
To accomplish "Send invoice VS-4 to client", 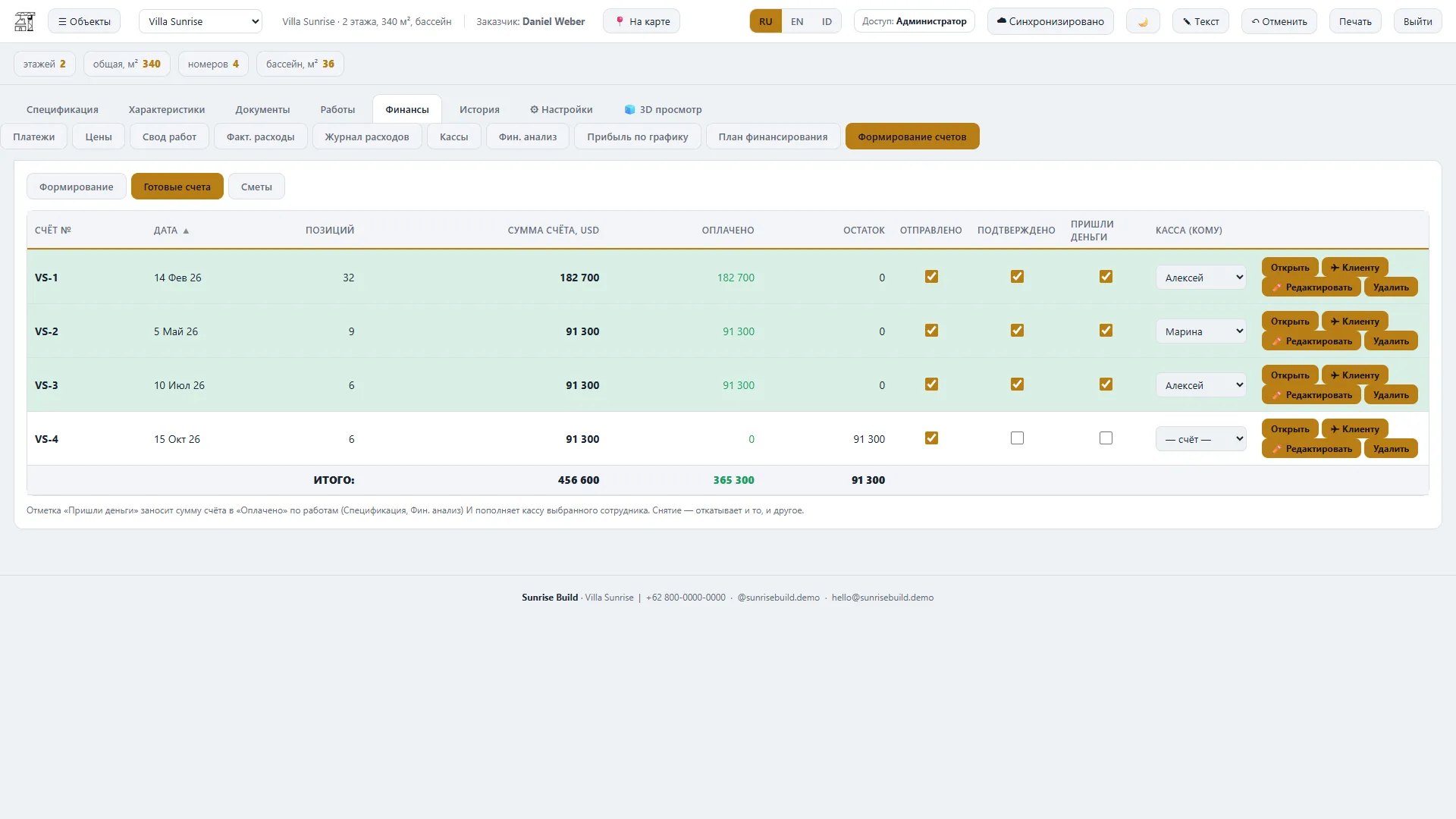I will click(1354, 428).
